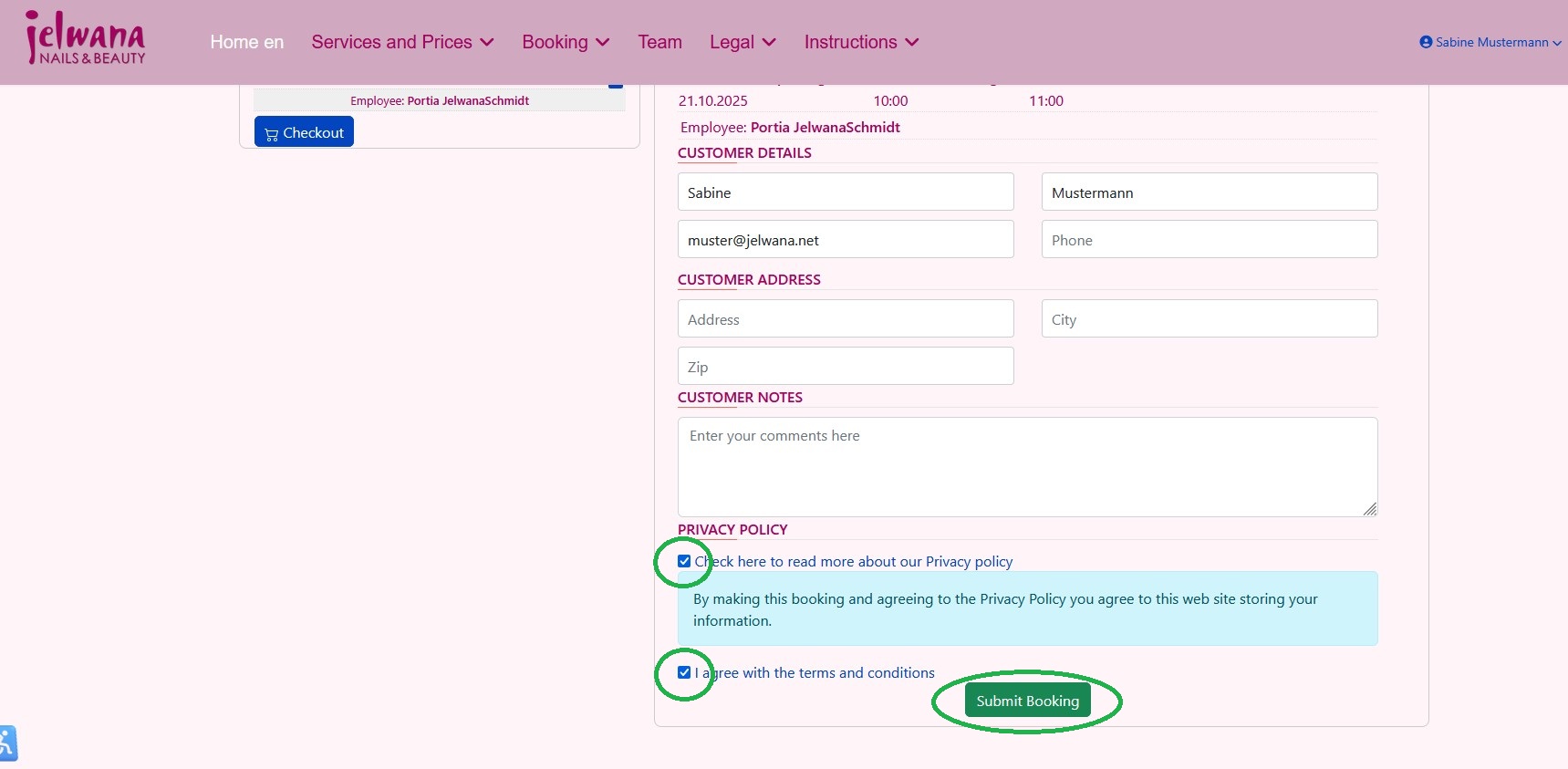The height and width of the screenshot is (769, 1568).
Task: Focus the Address field
Action: (x=845, y=319)
